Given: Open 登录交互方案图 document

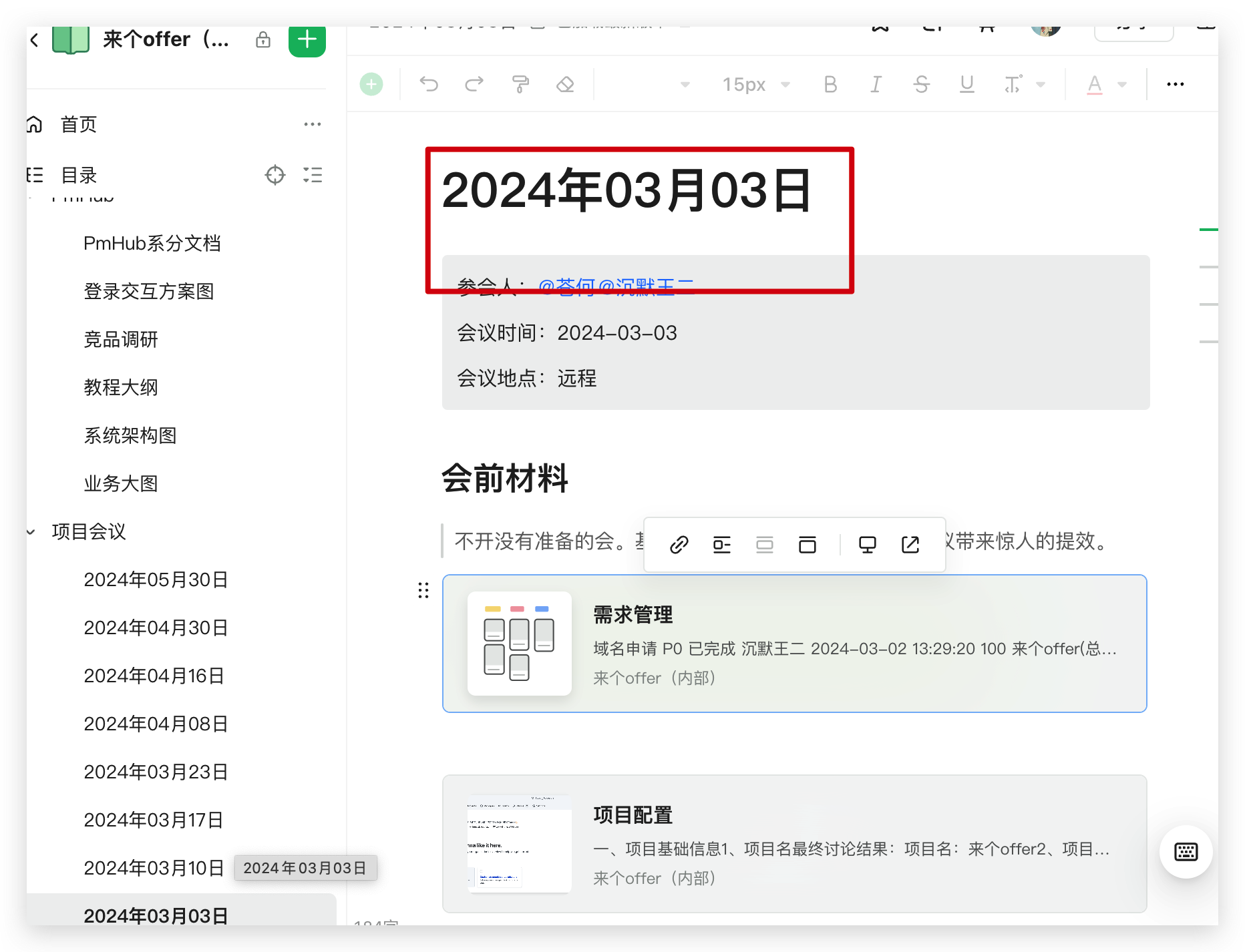Looking at the screenshot, I should click(x=149, y=291).
